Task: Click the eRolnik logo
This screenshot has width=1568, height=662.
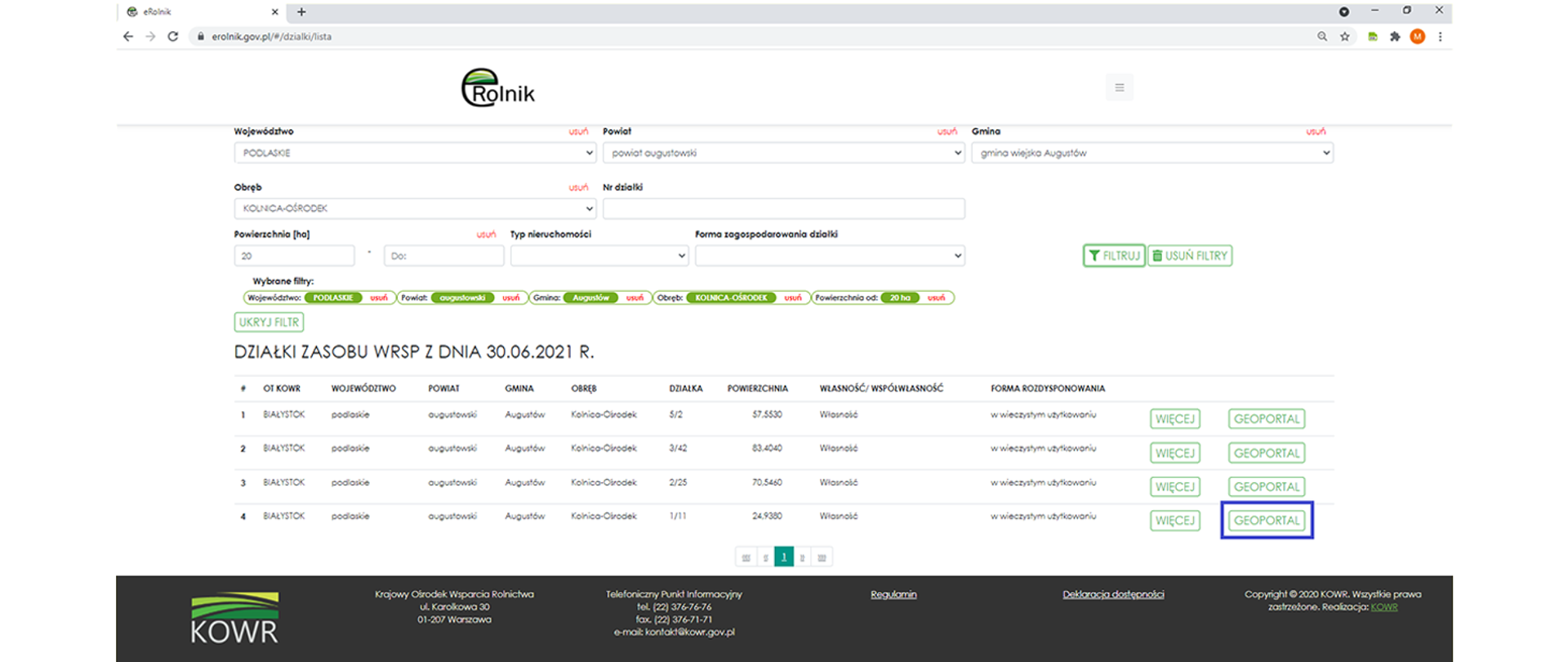Action: click(497, 88)
